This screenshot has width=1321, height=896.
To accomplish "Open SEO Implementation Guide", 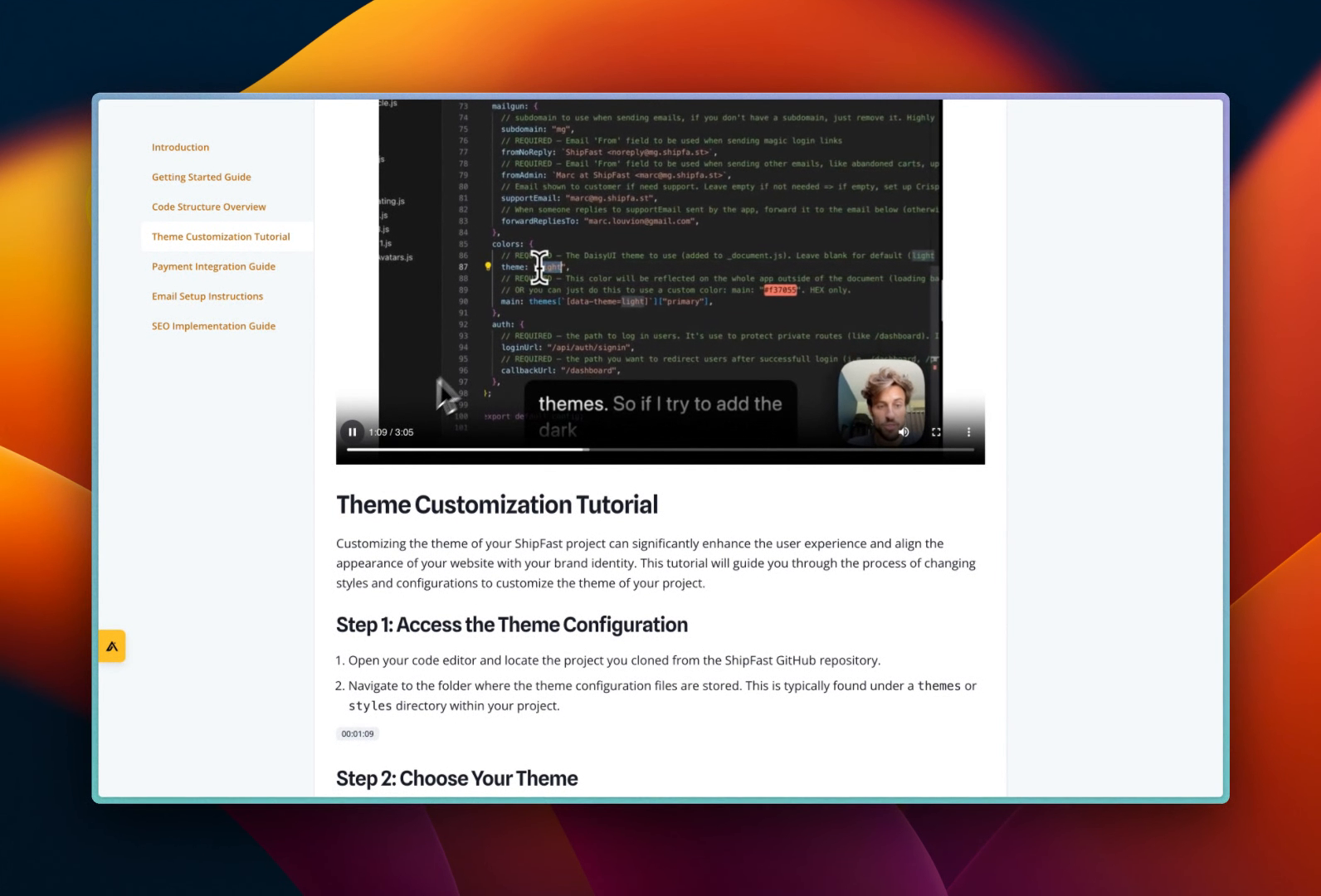I will [213, 327].
